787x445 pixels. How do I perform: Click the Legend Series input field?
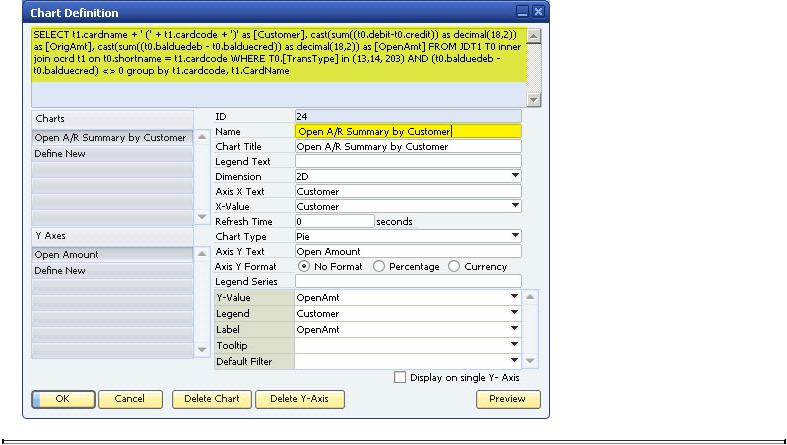pyautogui.click(x=408, y=281)
